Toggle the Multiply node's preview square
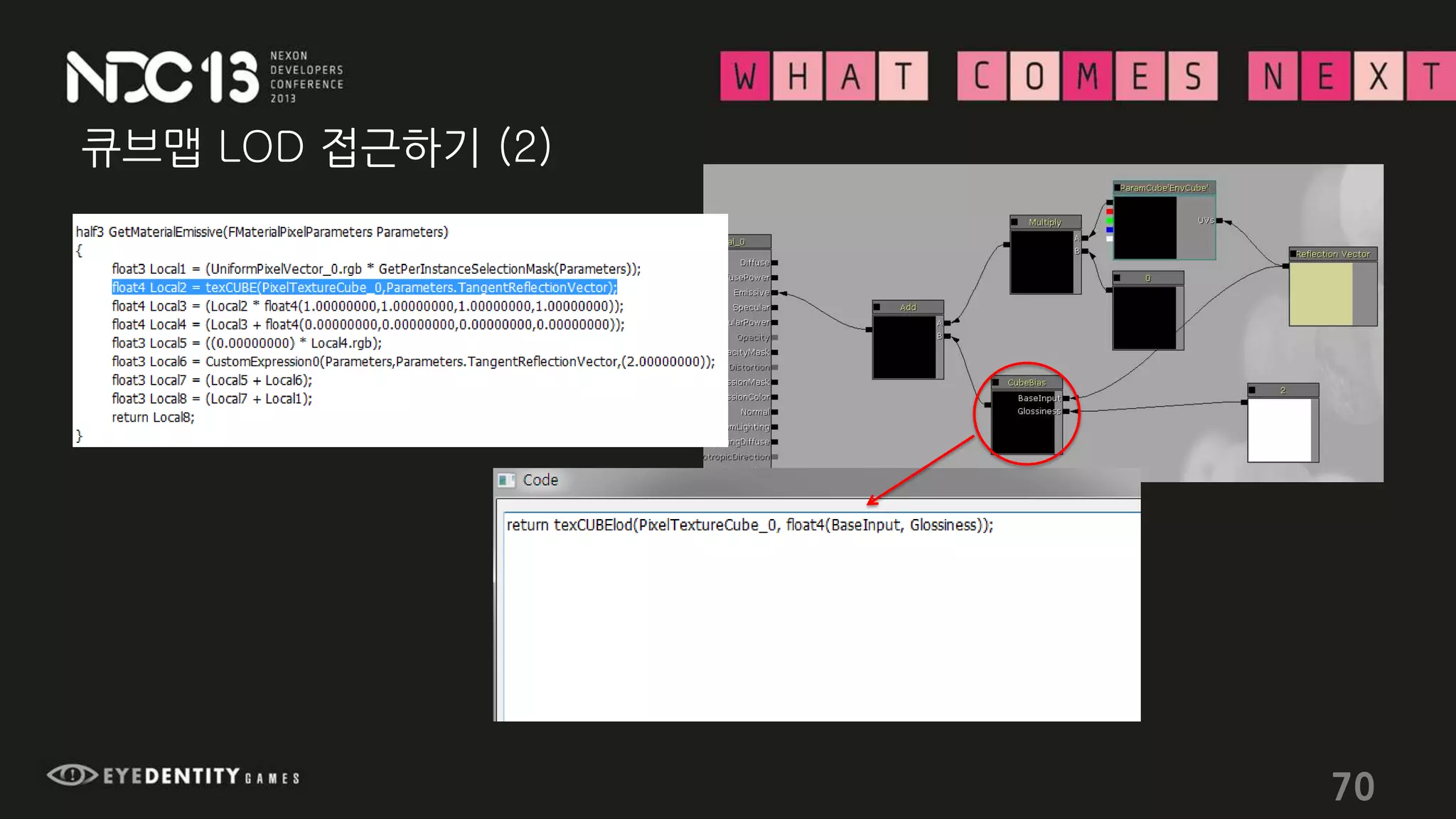 [x=1015, y=222]
